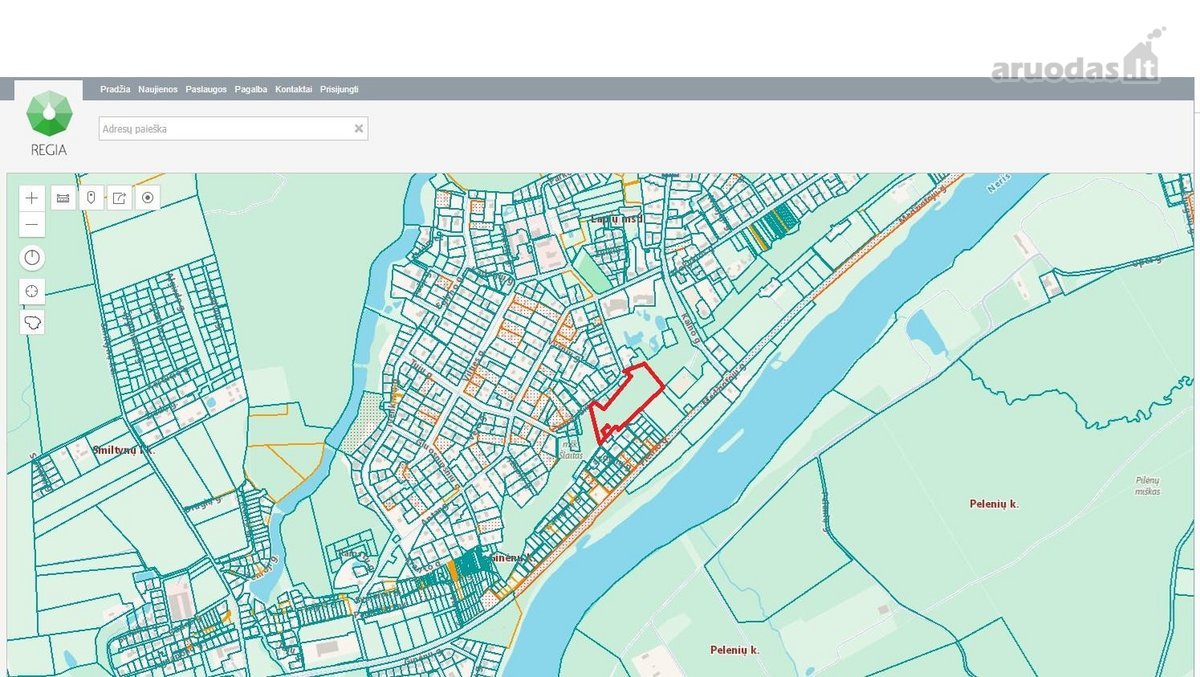The width and height of the screenshot is (1200, 677).
Task: Clear the address search with X
Action: click(358, 128)
